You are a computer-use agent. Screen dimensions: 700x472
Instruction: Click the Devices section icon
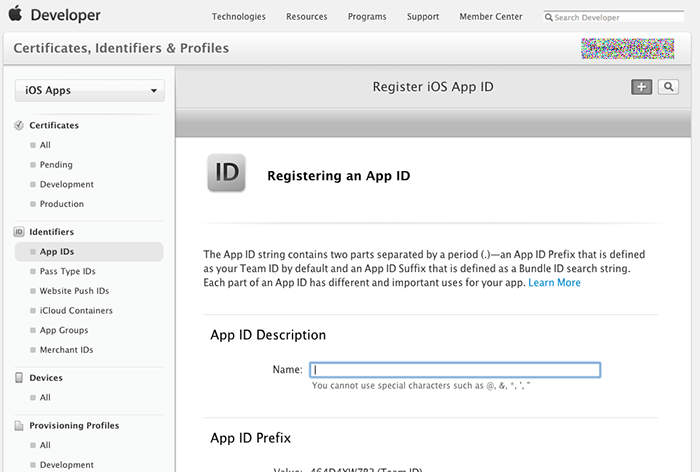[20, 378]
